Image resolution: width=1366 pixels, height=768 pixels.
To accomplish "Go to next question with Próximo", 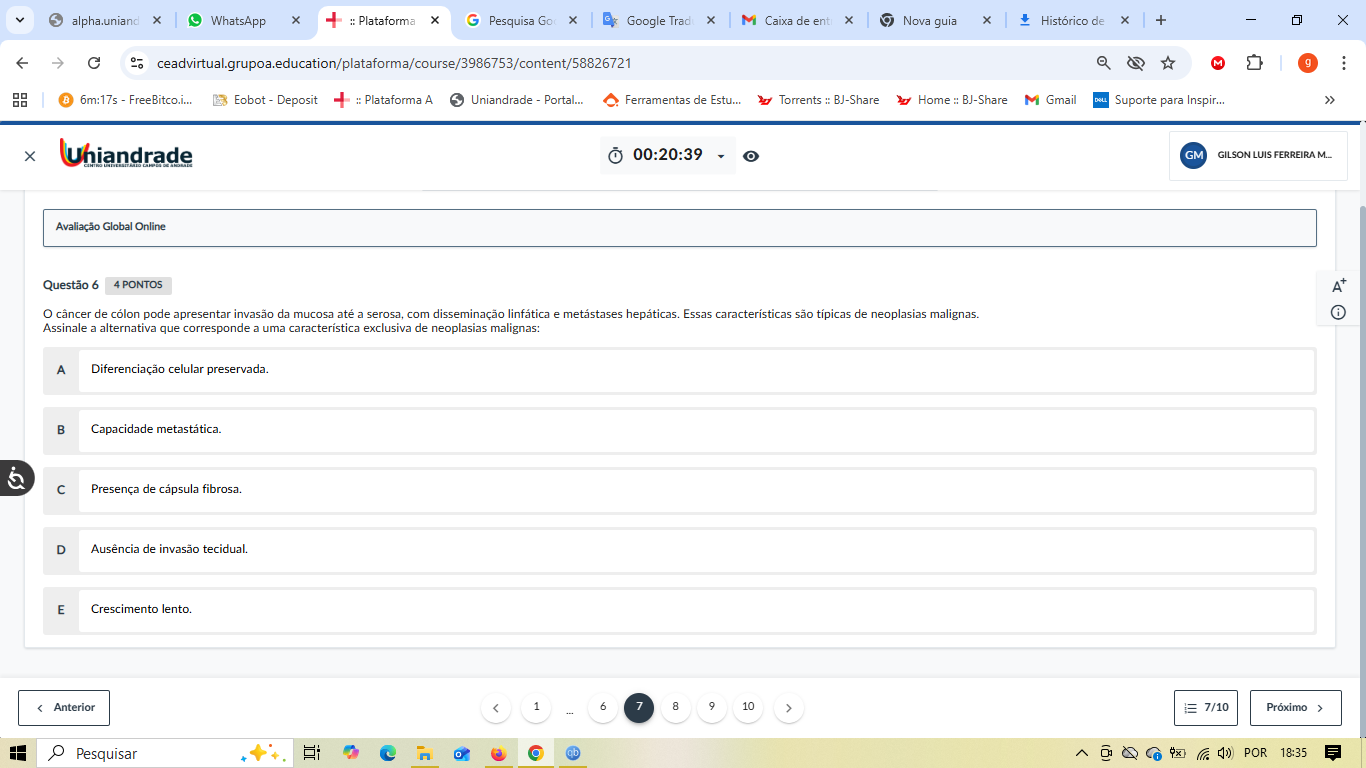I will click(x=1295, y=708).
